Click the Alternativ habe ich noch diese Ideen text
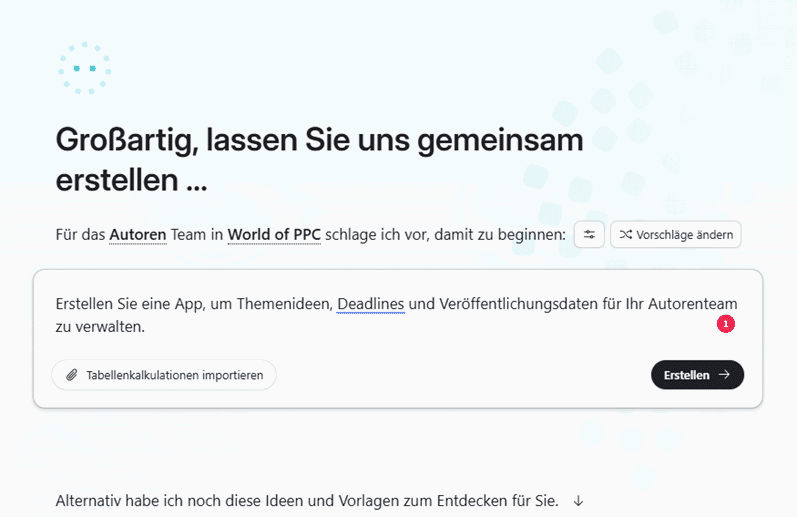Viewport: 797px width, 517px height. (220, 500)
